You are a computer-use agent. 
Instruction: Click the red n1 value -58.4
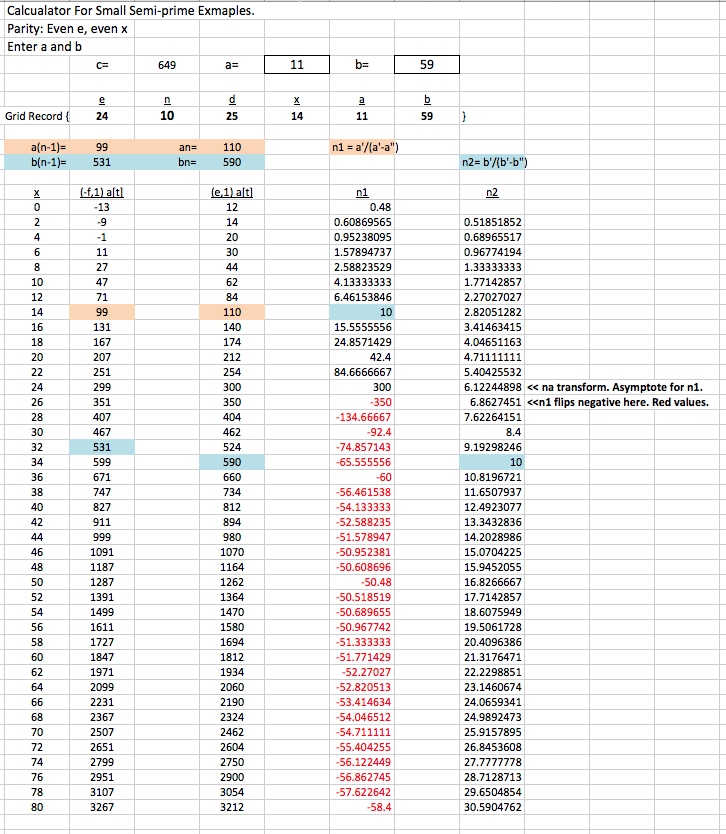click(379, 807)
